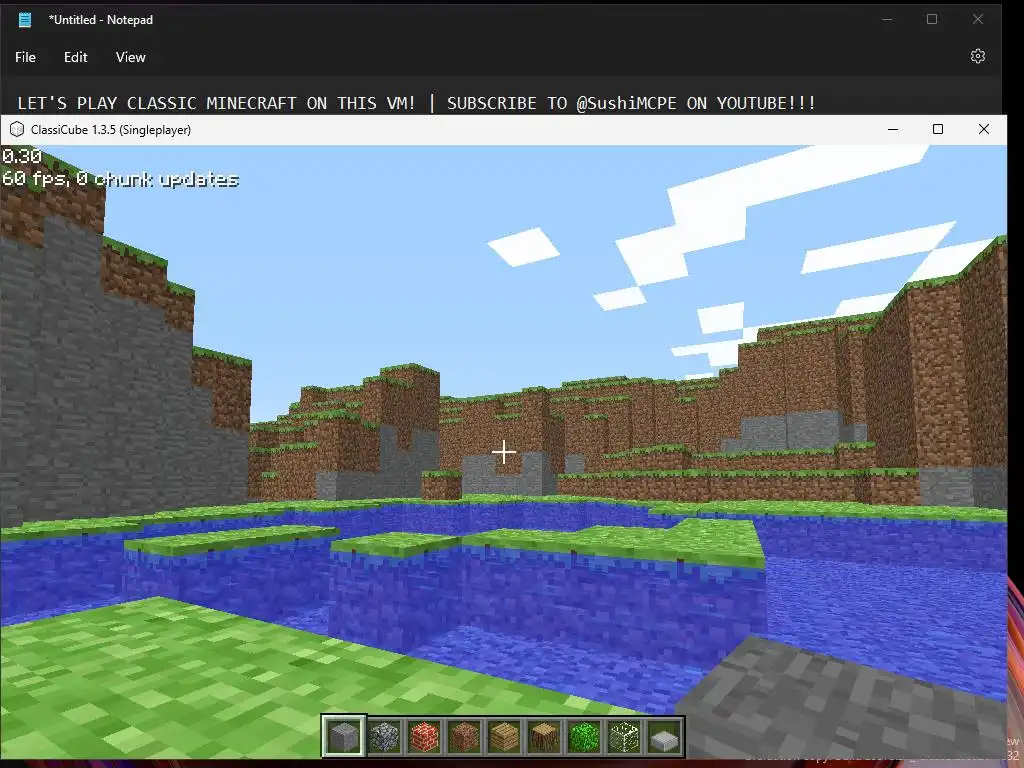Open Notepad settings gear
The width and height of the screenshot is (1024, 768).
(x=978, y=56)
